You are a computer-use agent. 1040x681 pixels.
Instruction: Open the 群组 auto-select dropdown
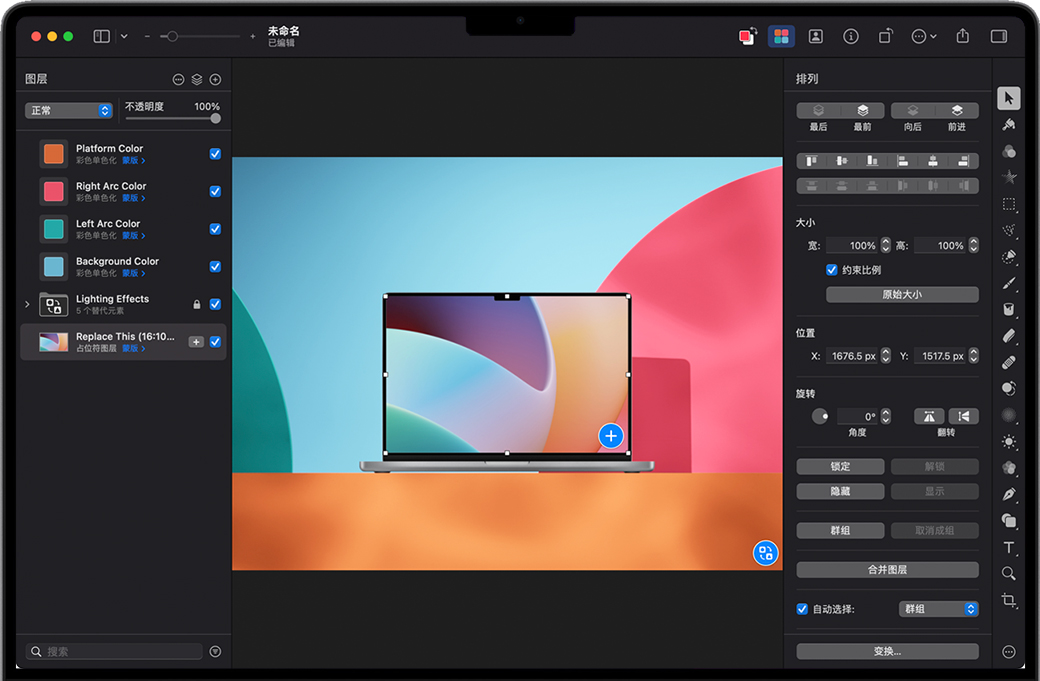(938, 609)
